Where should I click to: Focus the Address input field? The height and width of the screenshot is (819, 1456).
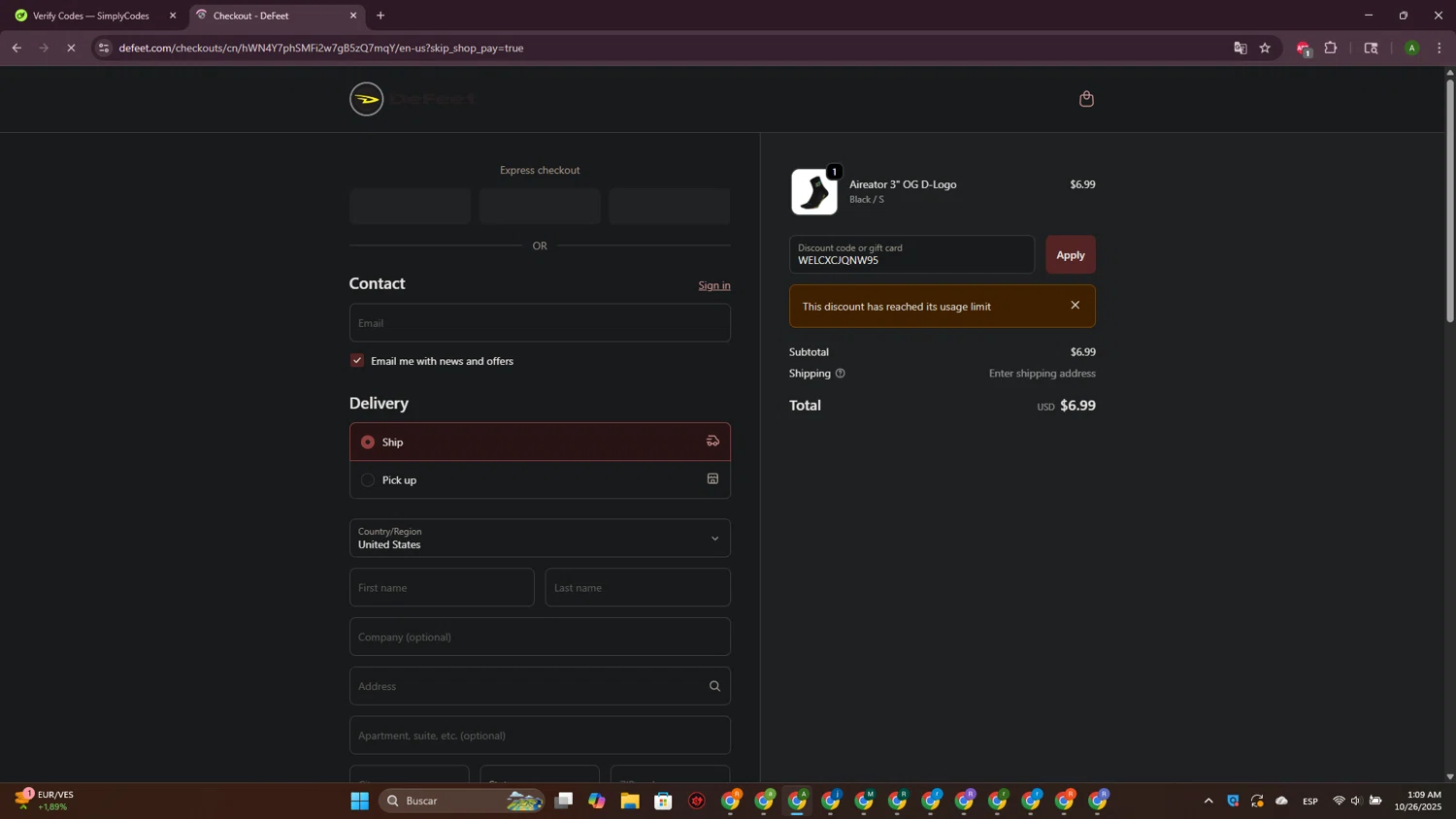[x=540, y=686]
